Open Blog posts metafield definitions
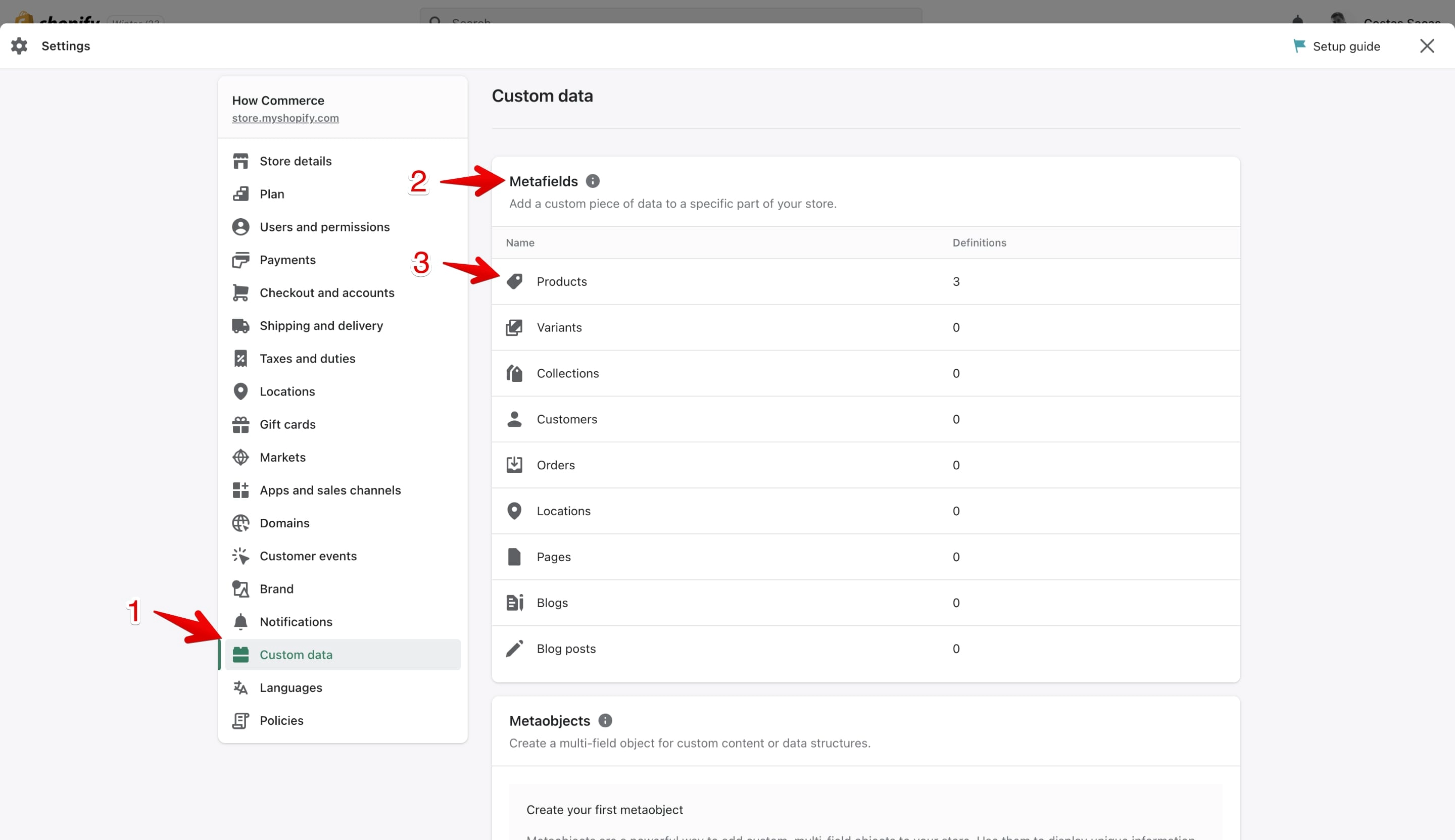This screenshot has width=1455, height=840. (865, 649)
